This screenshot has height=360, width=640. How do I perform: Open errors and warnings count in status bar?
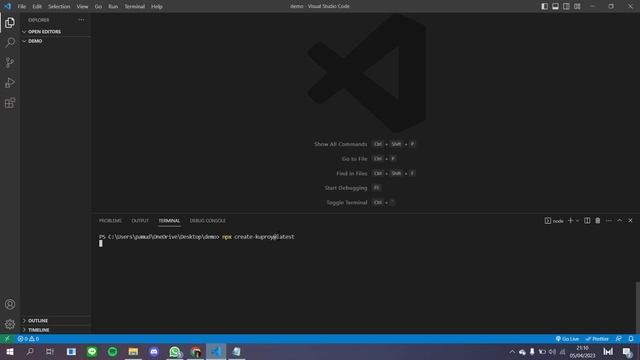pos(28,339)
